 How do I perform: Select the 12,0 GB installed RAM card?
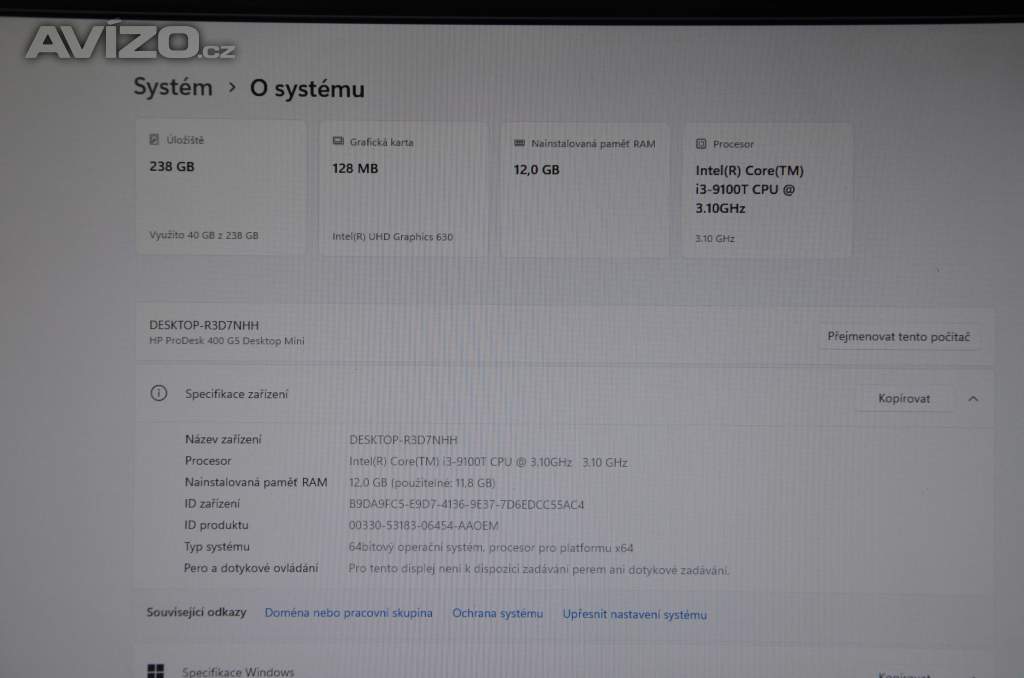(585, 190)
